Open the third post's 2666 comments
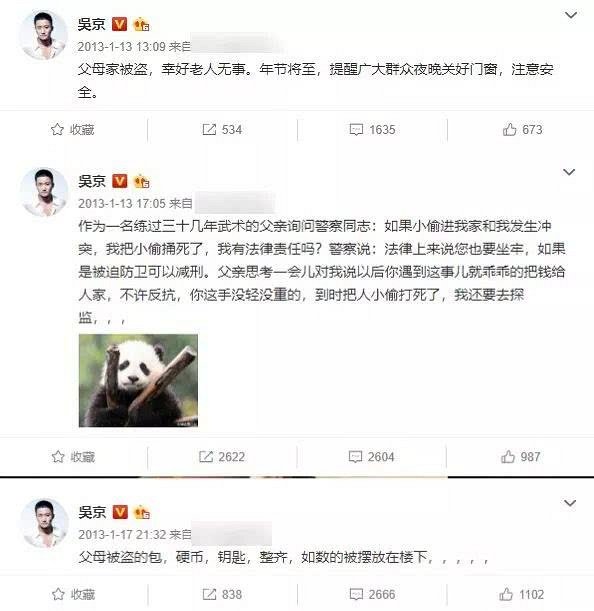The width and height of the screenshot is (594, 611). (x=372, y=594)
